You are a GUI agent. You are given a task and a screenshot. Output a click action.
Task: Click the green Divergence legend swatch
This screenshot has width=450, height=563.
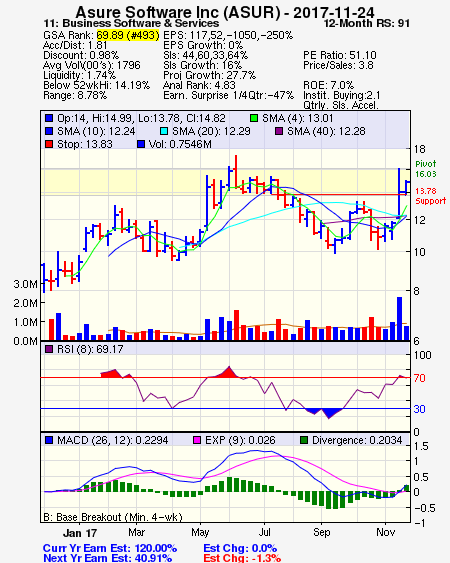click(304, 440)
